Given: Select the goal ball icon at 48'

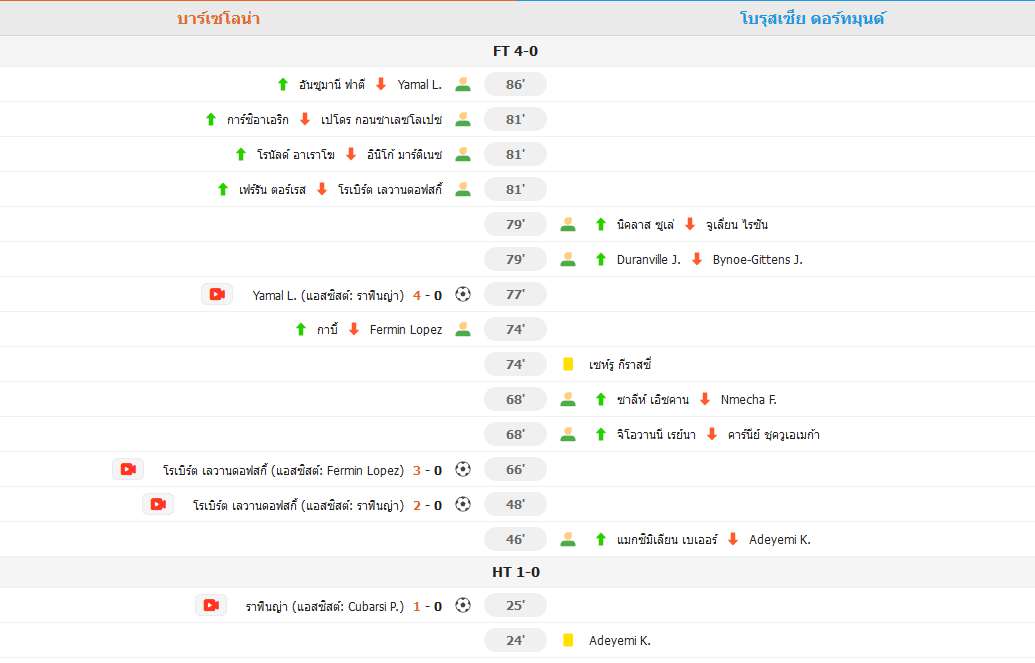Looking at the screenshot, I should click(x=463, y=505).
